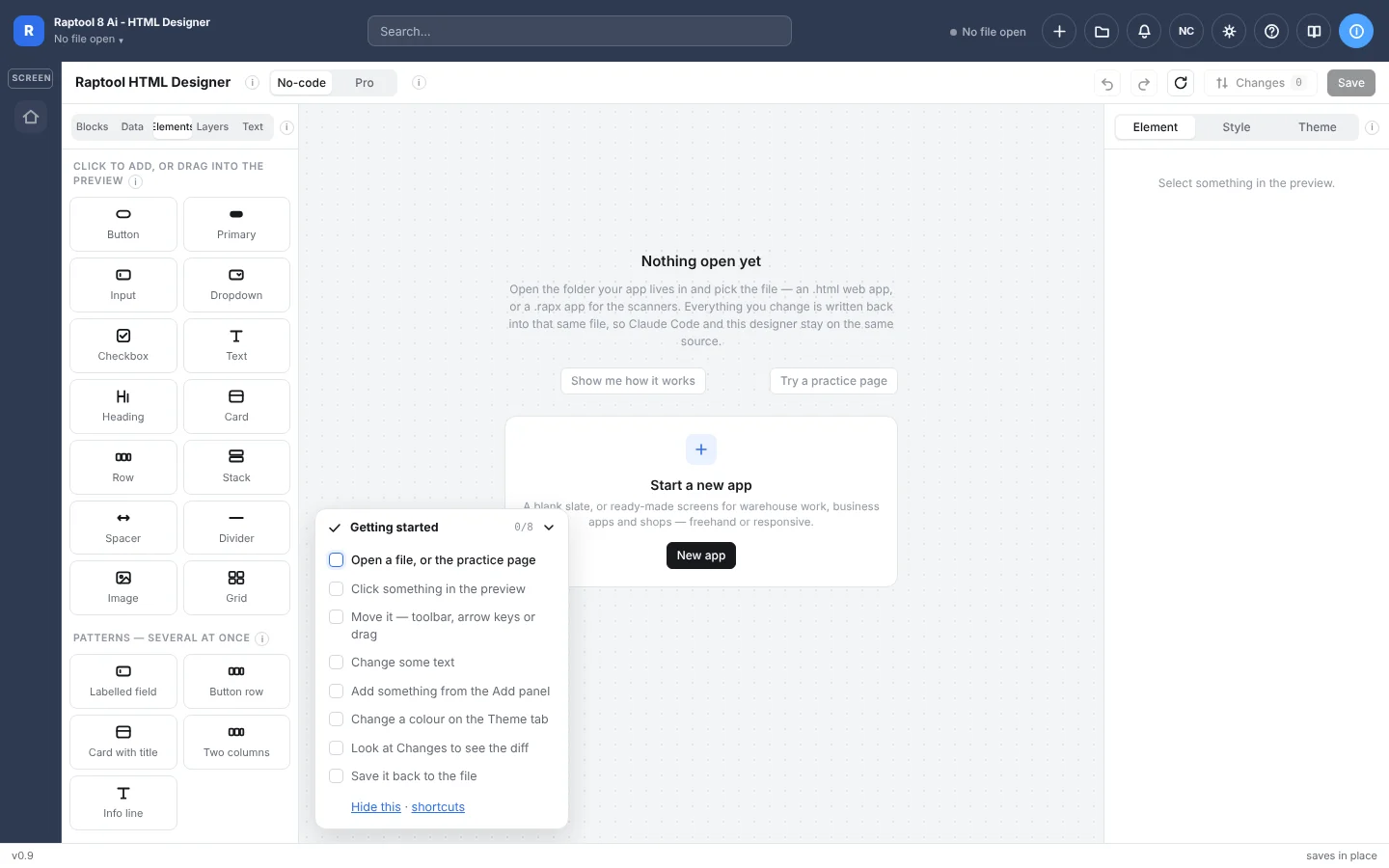This screenshot has height=868, width=1389.
Task: Open the help question mark icon
Action: tap(1271, 31)
